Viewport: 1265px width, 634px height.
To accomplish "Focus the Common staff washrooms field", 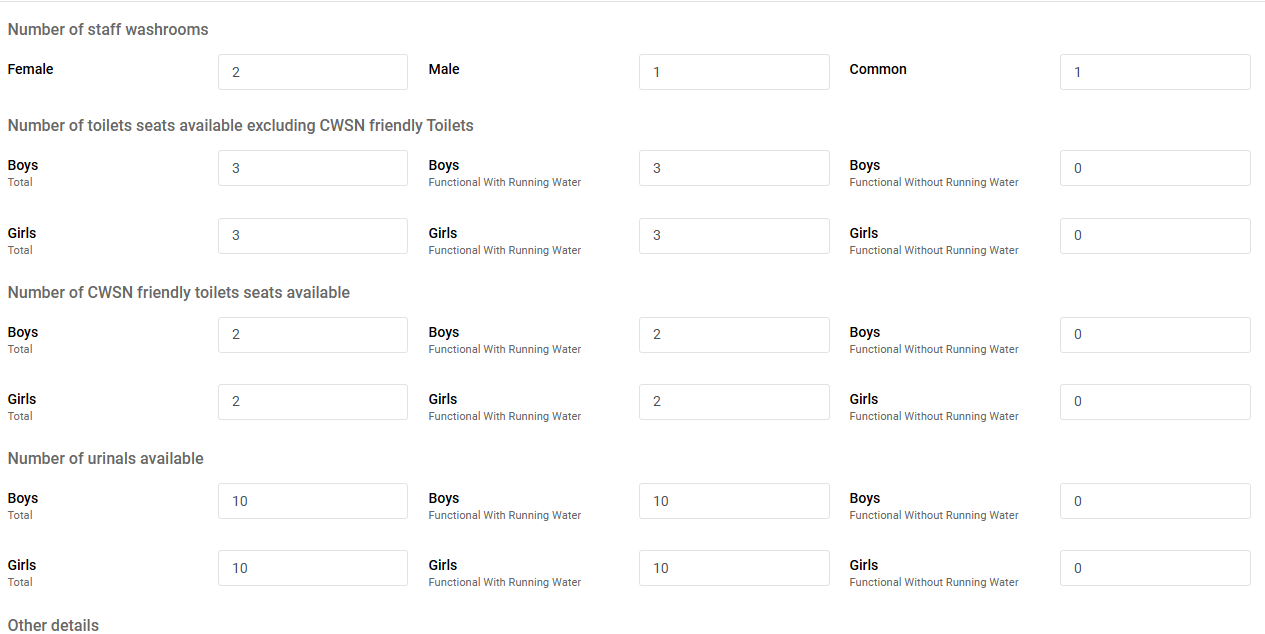I will pyautogui.click(x=1154, y=72).
